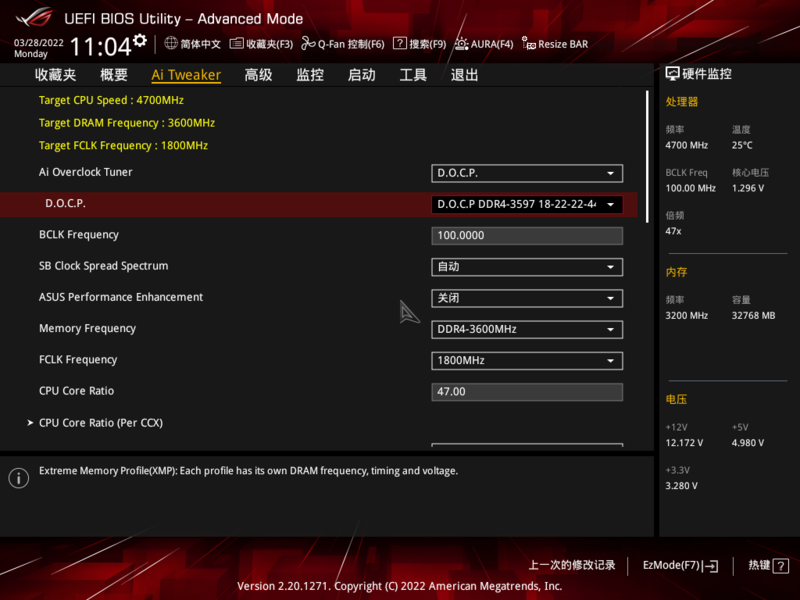Open Memory Frequency dropdown

coord(527,330)
